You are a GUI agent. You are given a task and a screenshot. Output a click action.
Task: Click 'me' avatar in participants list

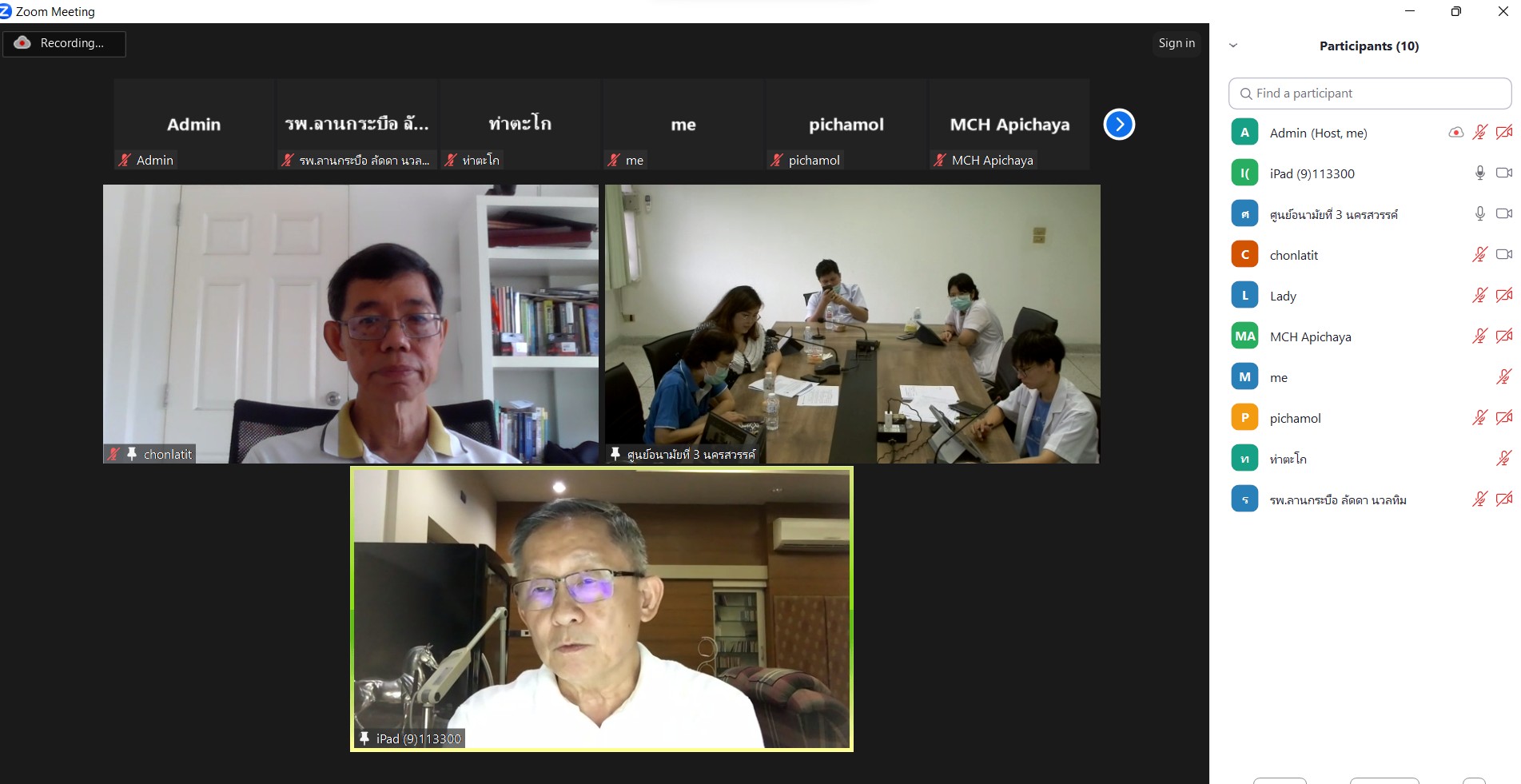[1244, 377]
